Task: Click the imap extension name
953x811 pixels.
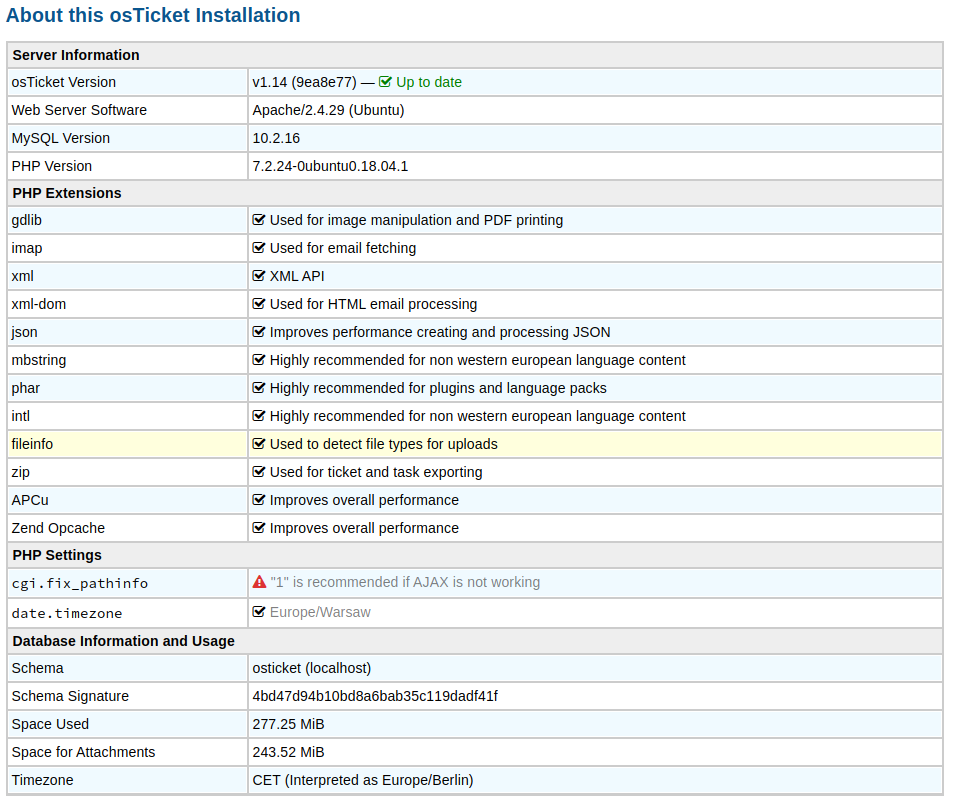Action: 27,248
